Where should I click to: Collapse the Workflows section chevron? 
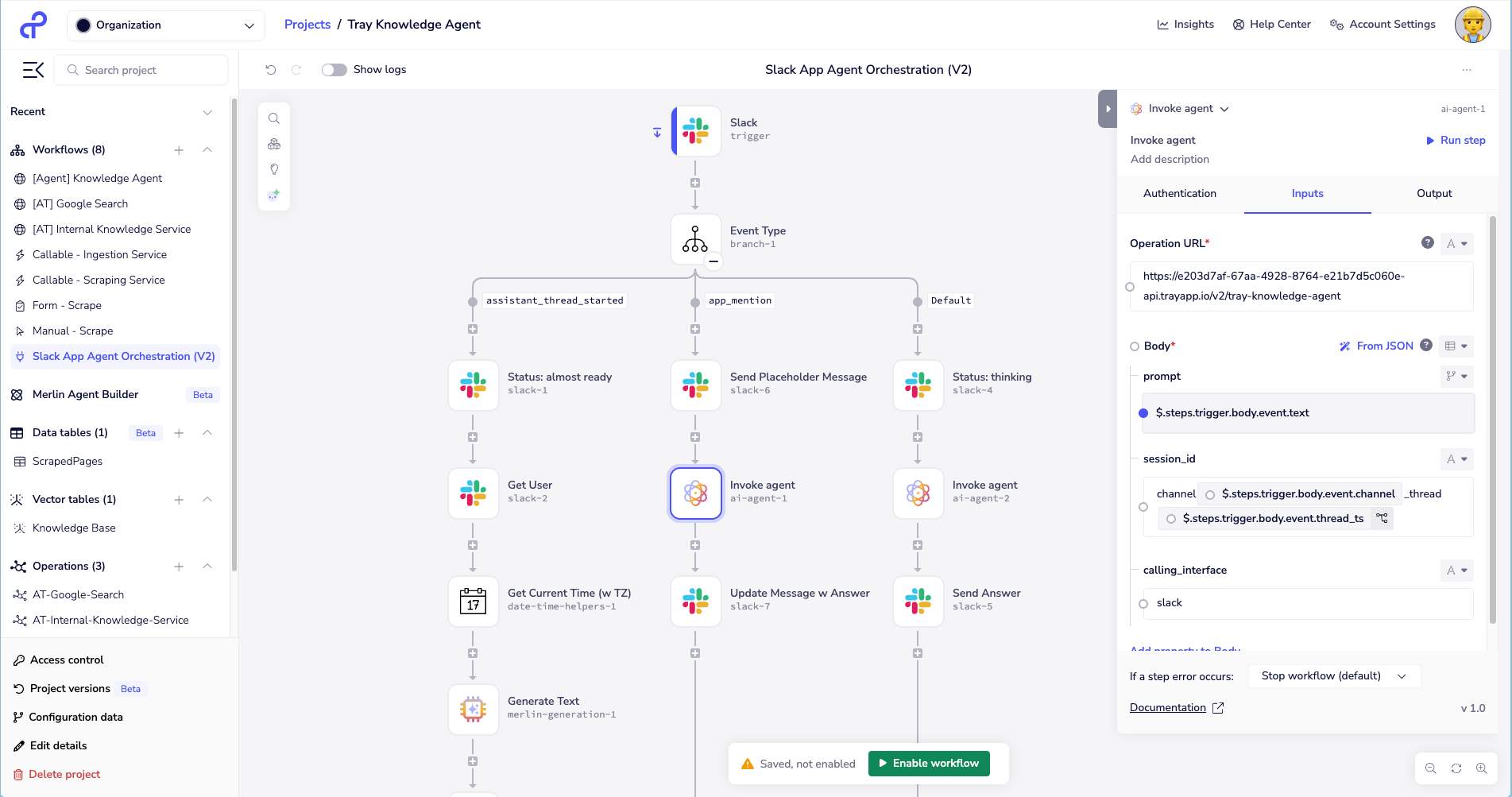tap(207, 150)
